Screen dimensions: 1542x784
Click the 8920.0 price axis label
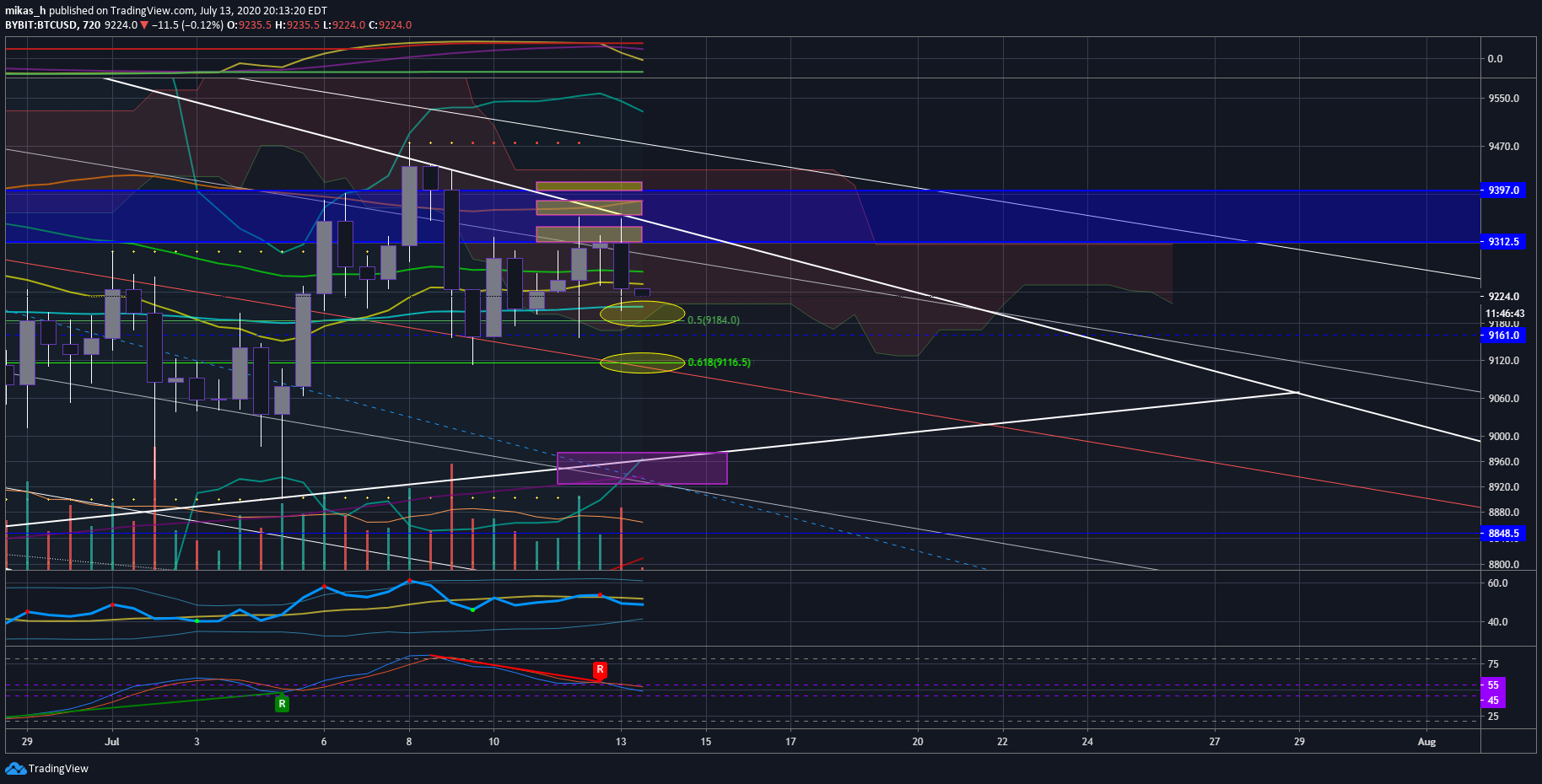pyautogui.click(x=1503, y=487)
